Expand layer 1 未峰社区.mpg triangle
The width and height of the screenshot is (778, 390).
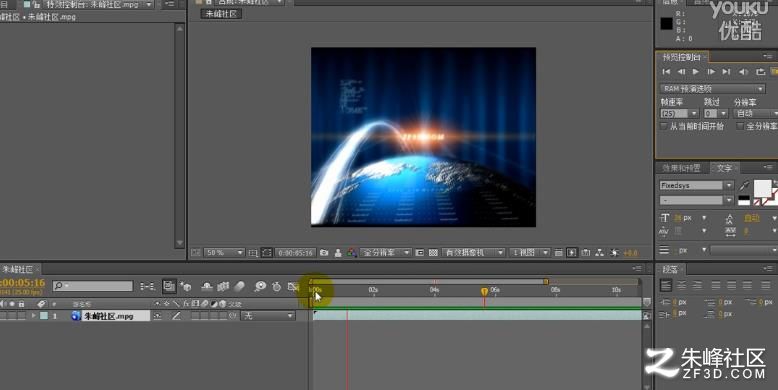(34, 316)
